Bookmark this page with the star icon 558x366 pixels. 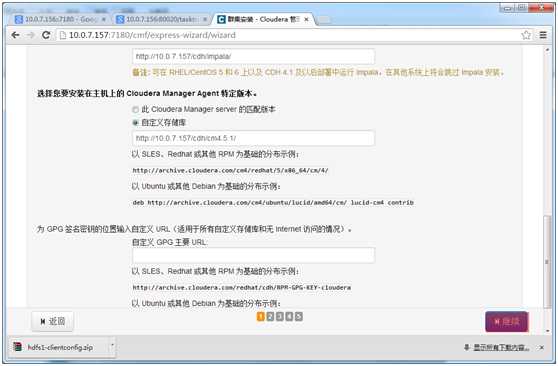tap(526, 35)
